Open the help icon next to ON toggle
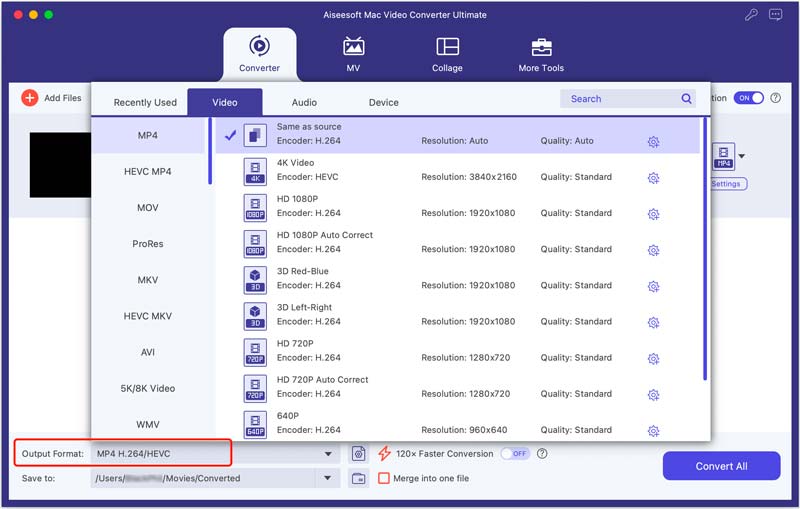This screenshot has width=800, height=509. pyautogui.click(x=776, y=97)
